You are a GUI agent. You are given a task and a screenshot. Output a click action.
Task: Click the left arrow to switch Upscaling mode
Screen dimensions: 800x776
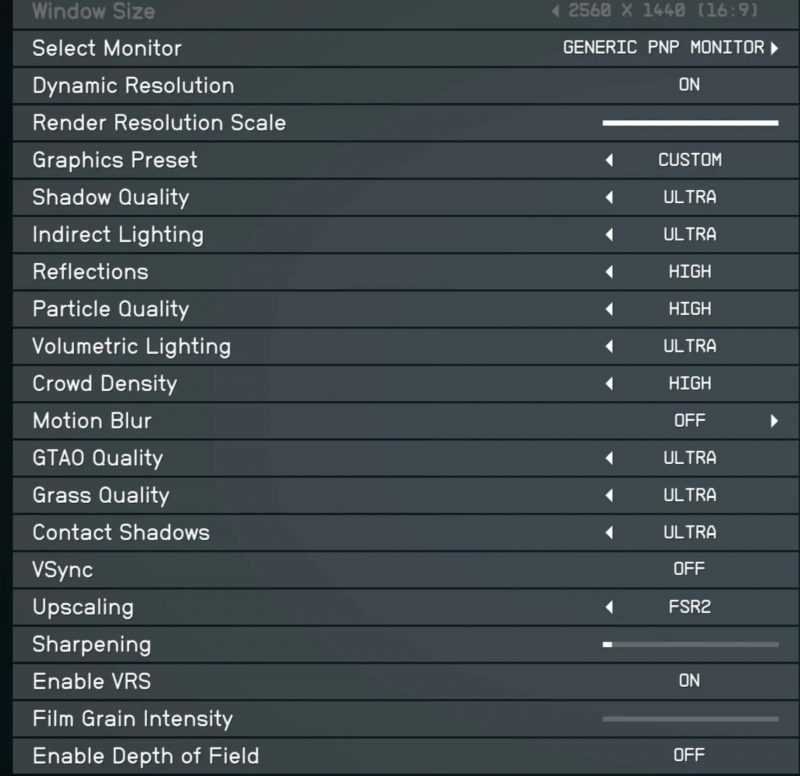(x=608, y=607)
